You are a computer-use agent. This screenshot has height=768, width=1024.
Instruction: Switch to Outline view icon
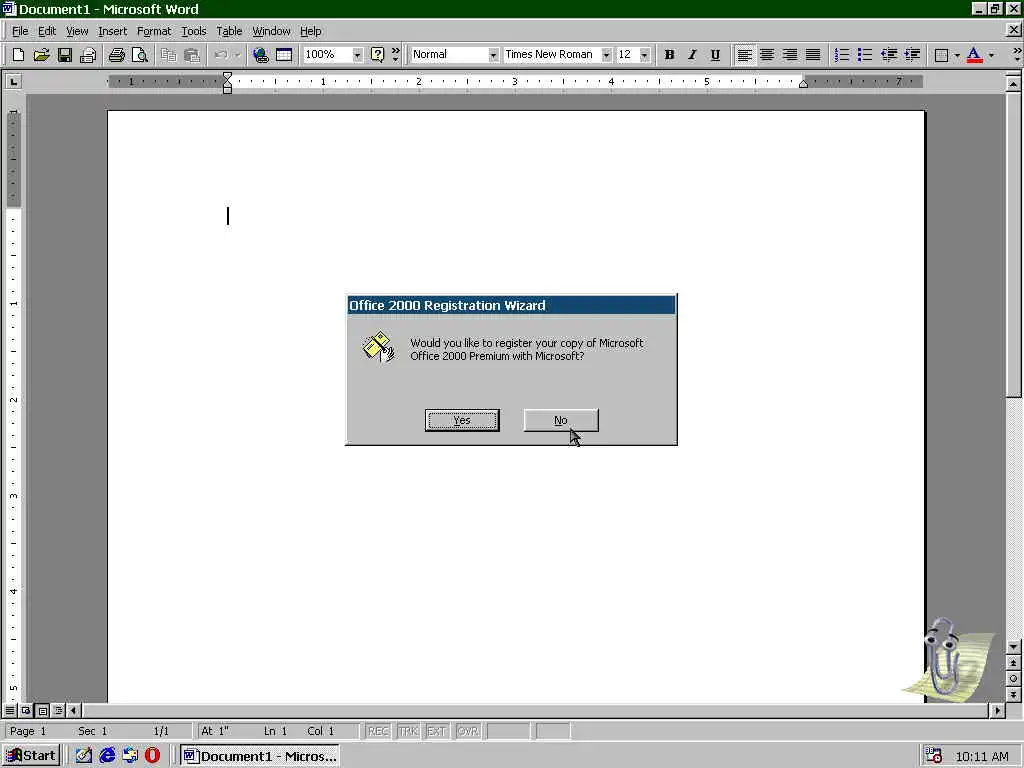[x=58, y=710]
